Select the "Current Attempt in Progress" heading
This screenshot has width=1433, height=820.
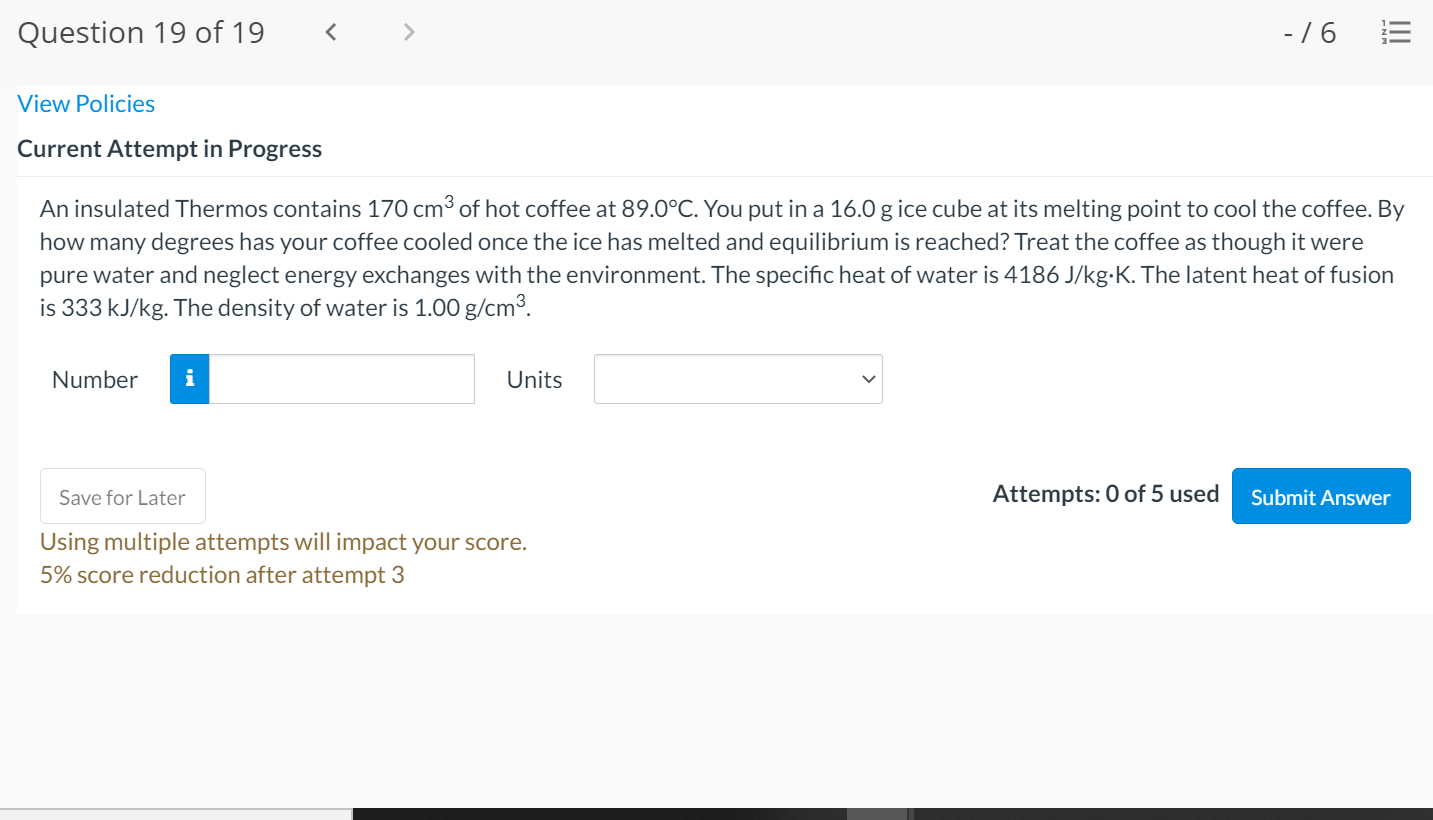click(x=170, y=149)
